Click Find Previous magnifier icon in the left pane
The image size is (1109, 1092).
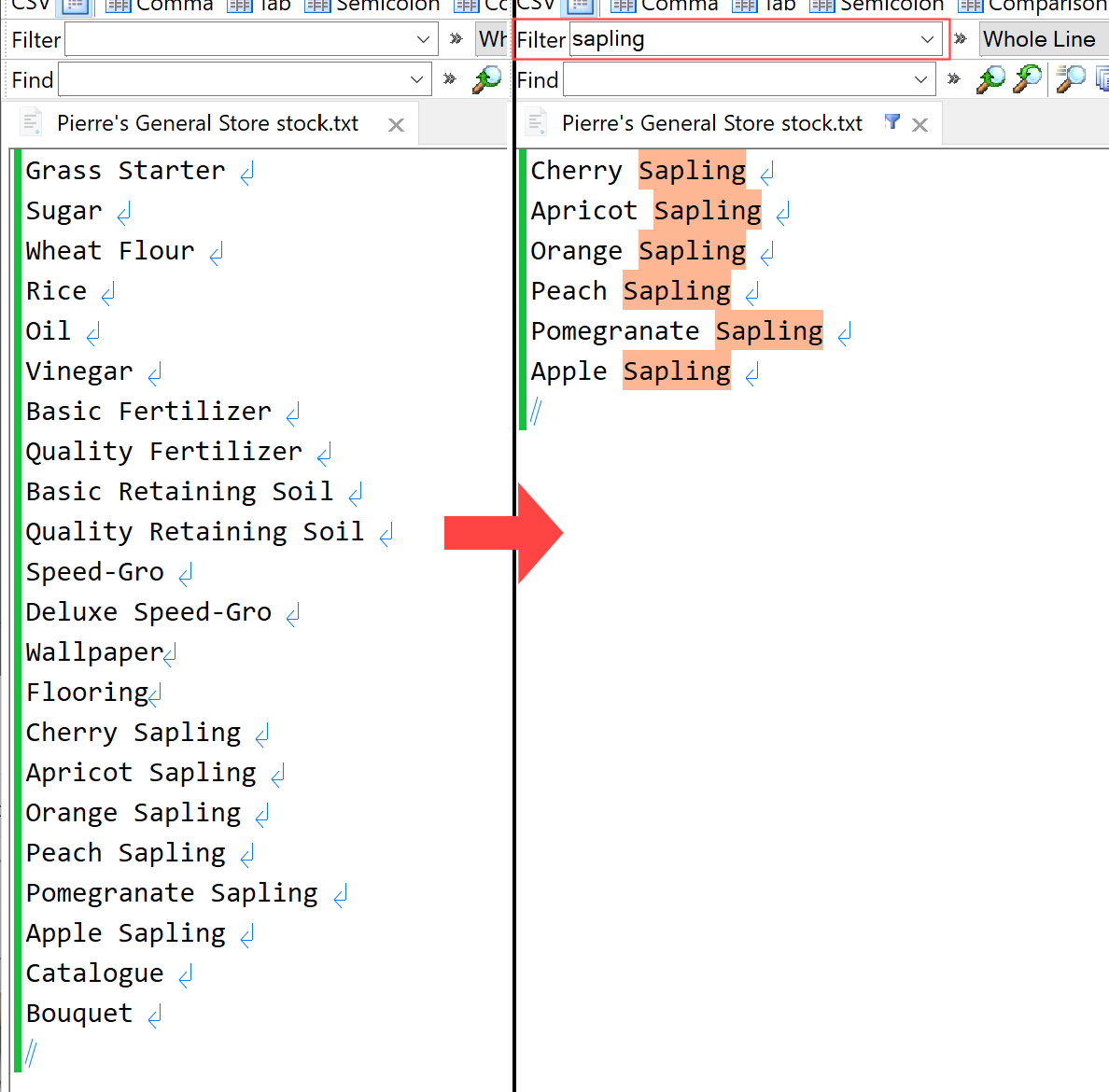[x=487, y=80]
